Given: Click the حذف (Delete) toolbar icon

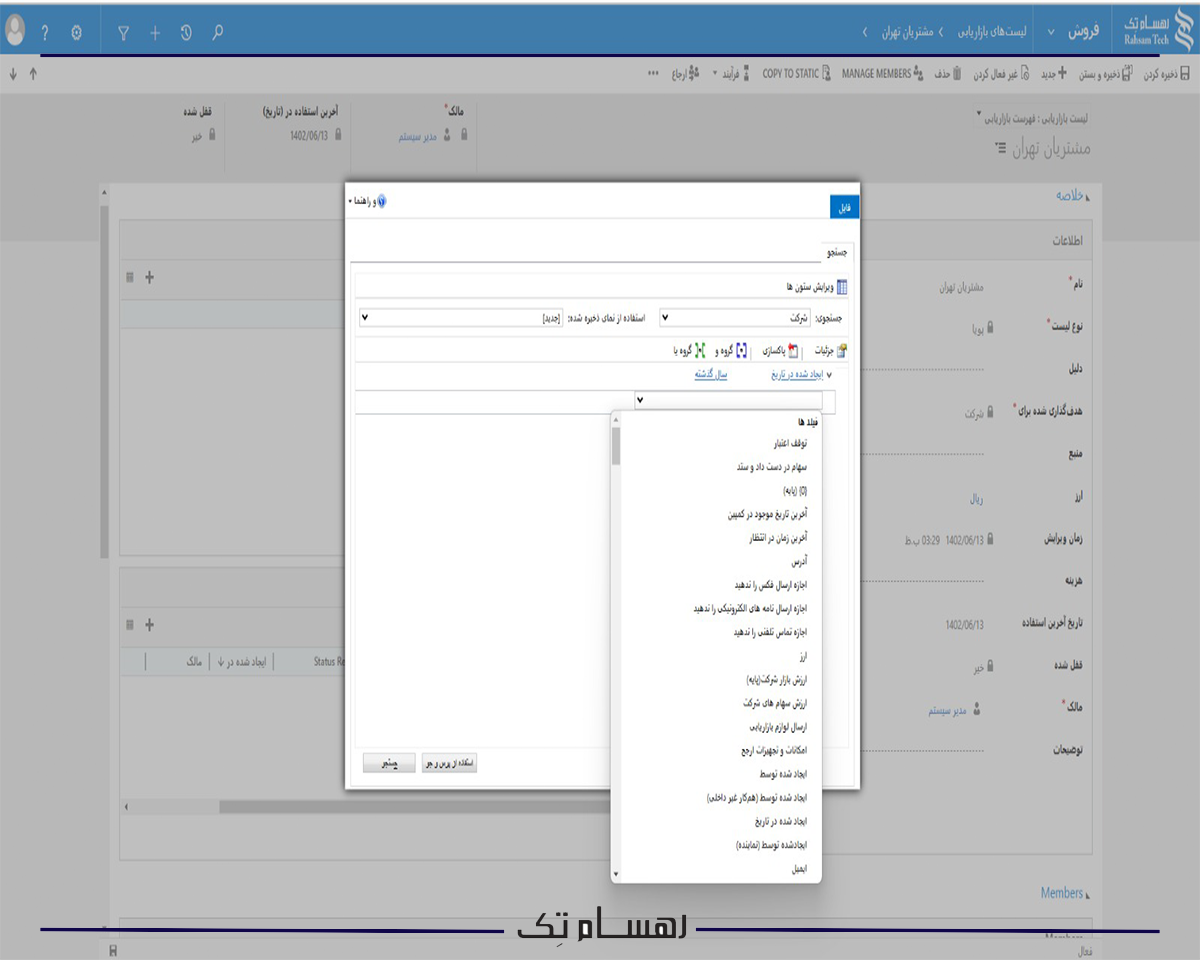Looking at the screenshot, I should (958, 75).
